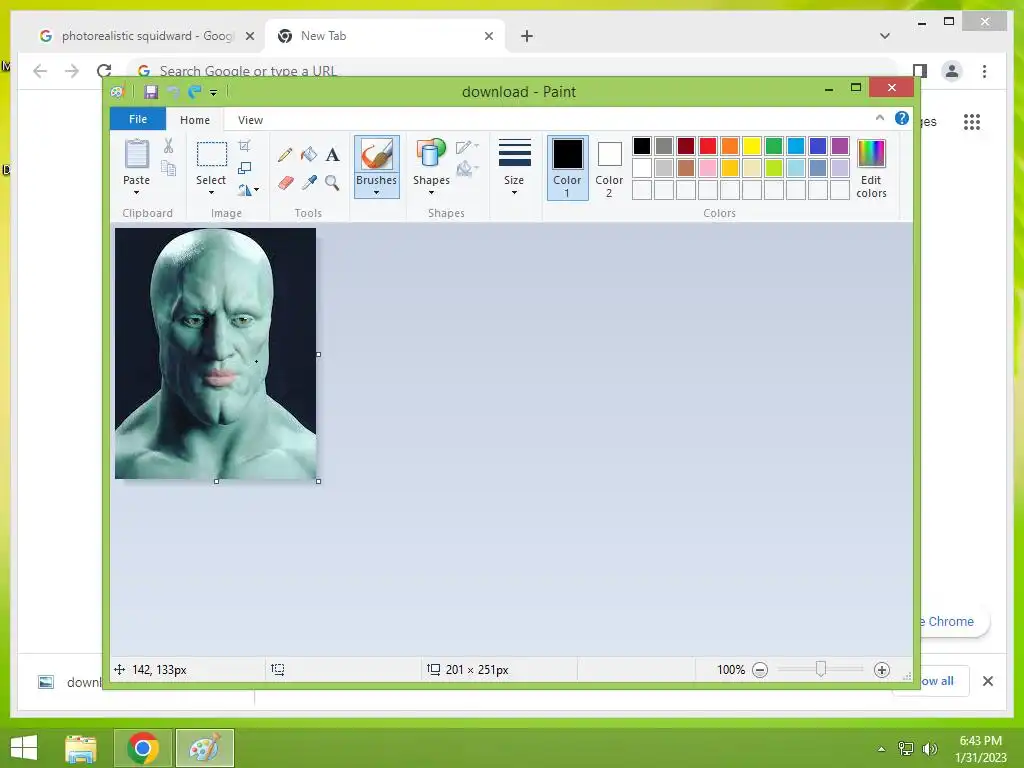Image resolution: width=1024 pixels, height=768 pixels.
Task: Click the Copy icon in Clipboard group
Action: point(168,168)
